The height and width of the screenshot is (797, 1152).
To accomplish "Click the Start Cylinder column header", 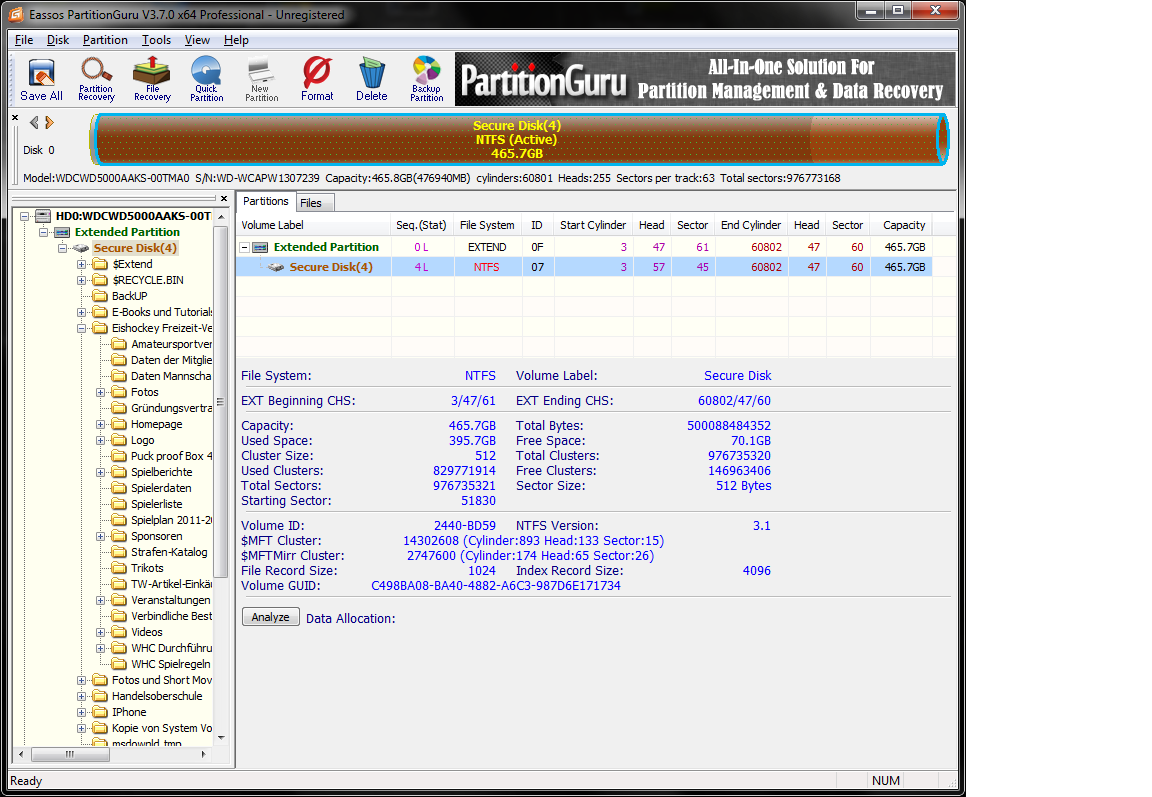I will 593,225.
